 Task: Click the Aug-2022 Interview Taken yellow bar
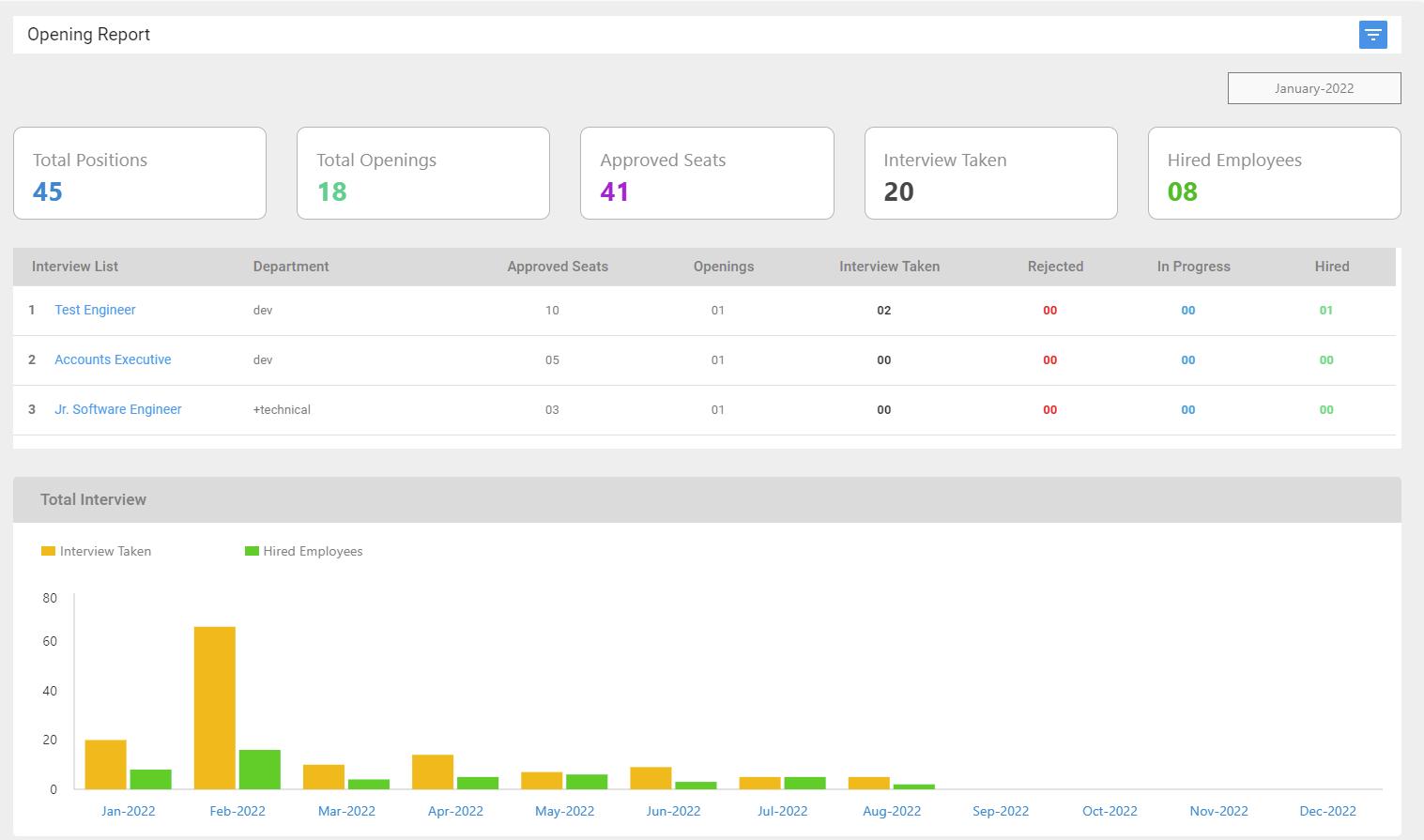pos(869,783)
